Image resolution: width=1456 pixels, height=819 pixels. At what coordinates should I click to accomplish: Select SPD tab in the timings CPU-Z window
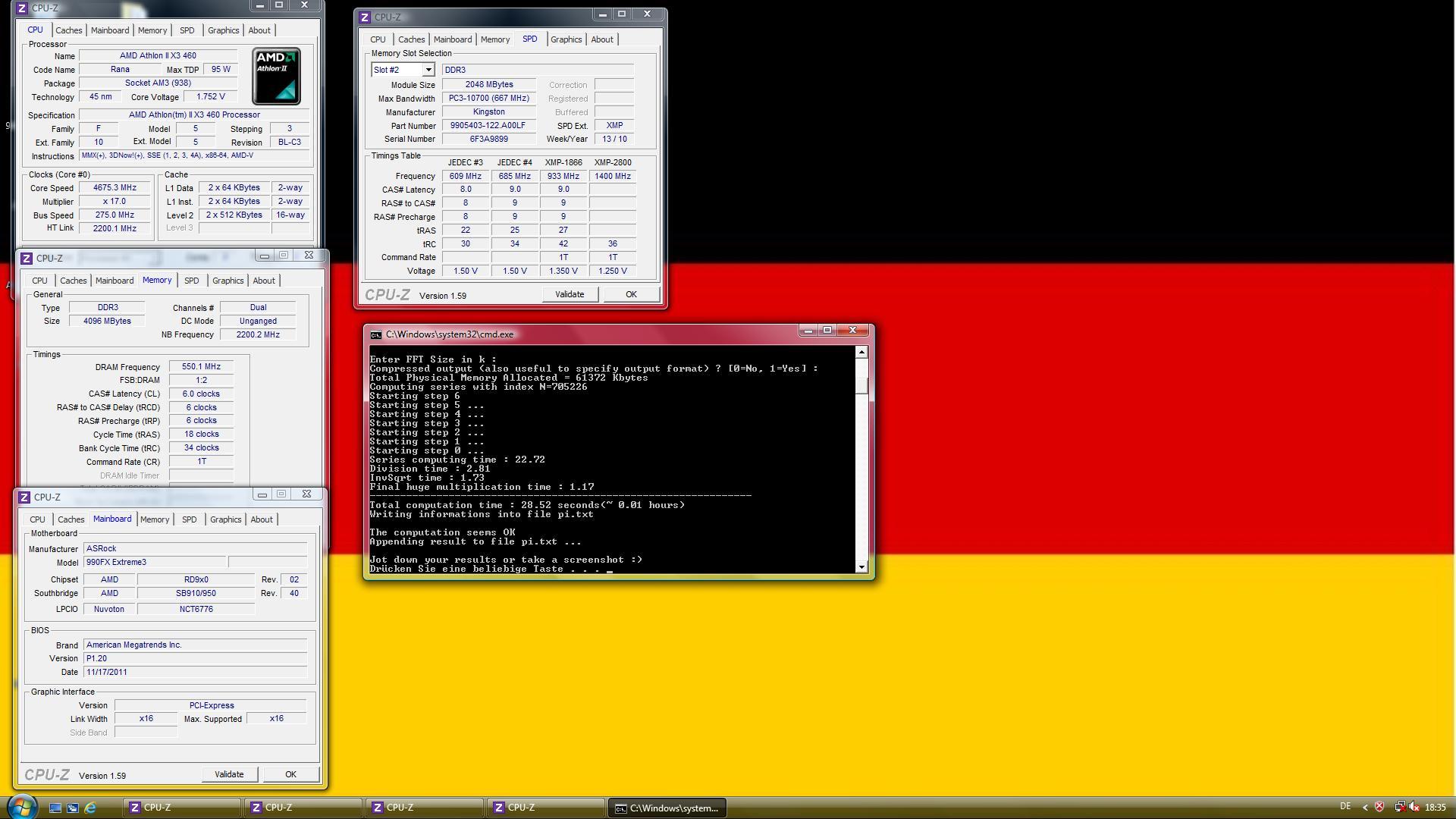(191, 281)
